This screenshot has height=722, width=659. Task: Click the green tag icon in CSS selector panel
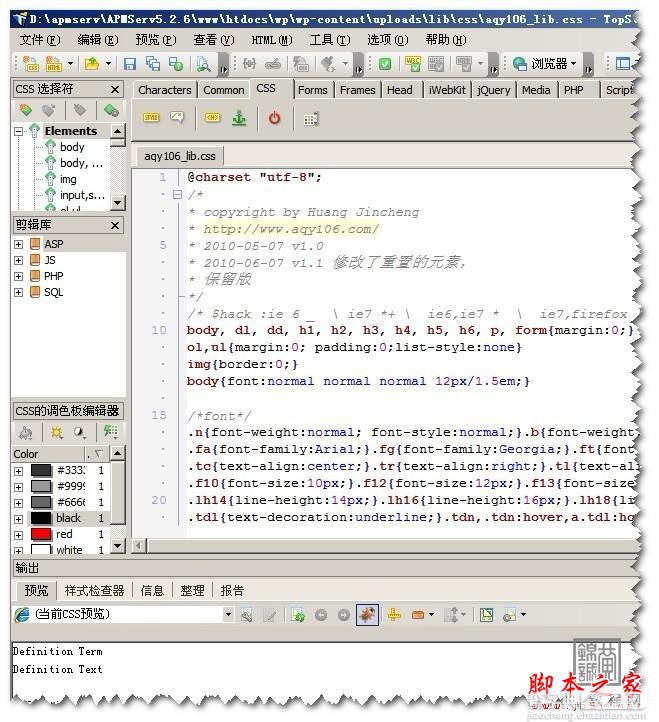tap(25, 110)
